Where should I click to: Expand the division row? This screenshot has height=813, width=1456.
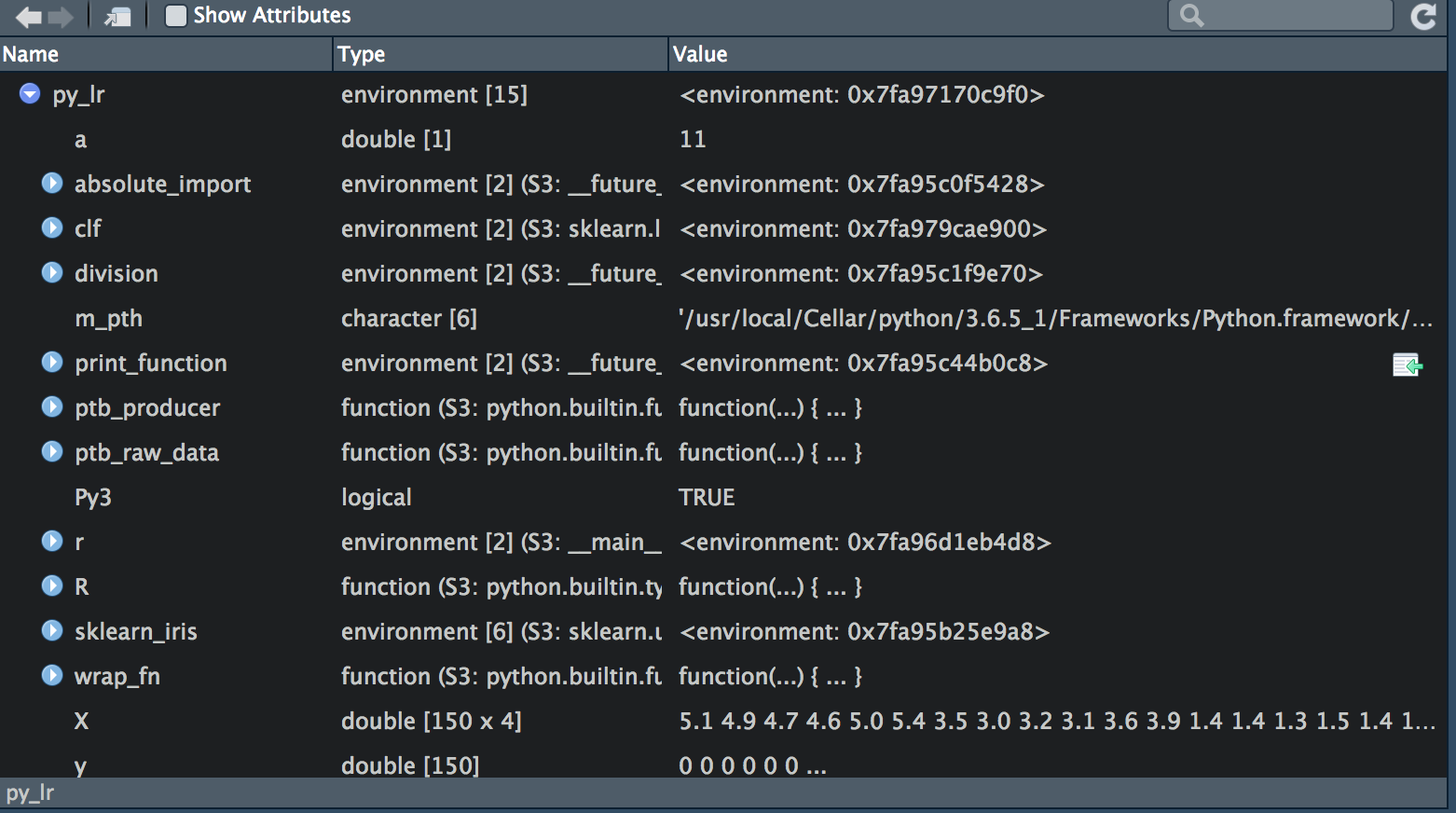(x=52, y=272)
